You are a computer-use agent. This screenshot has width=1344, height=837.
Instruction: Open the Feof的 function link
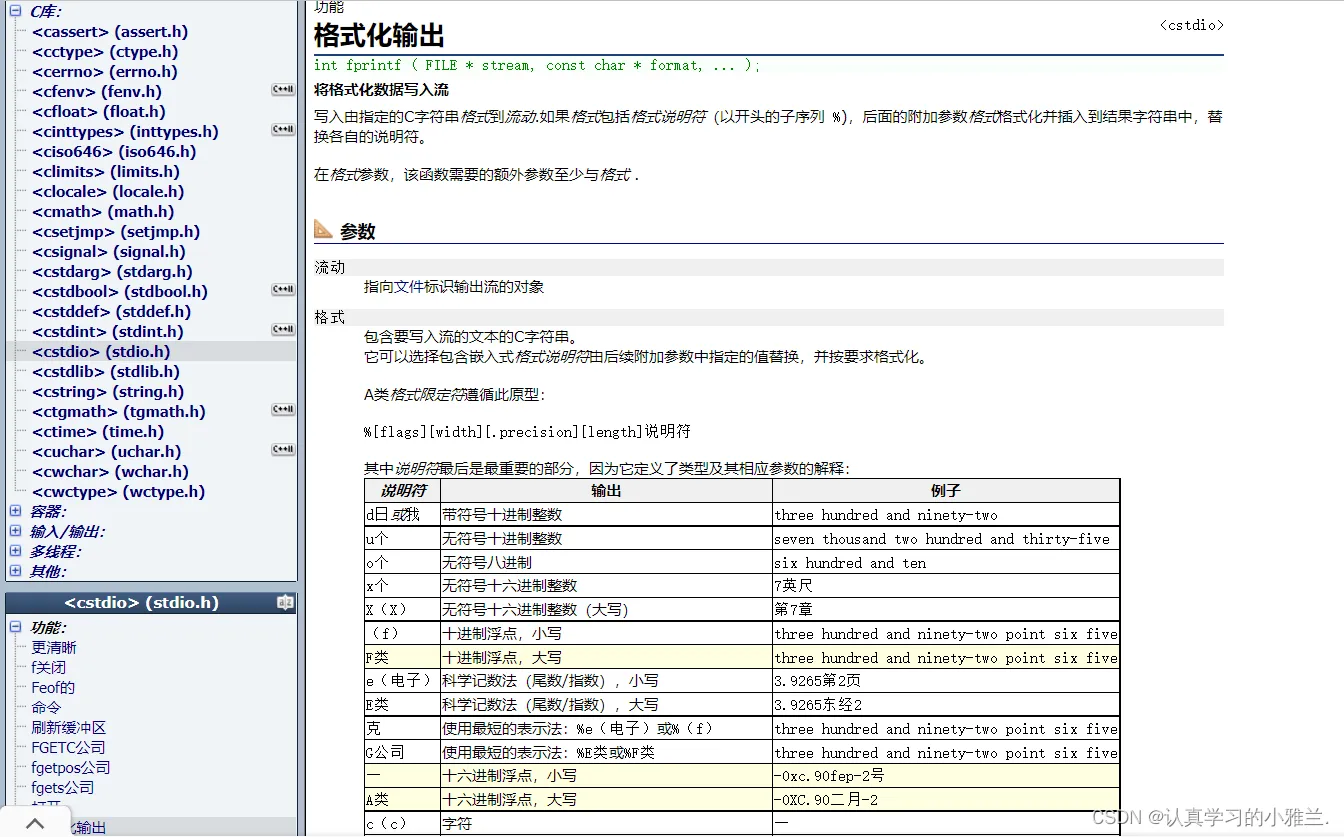click(x=53, y=687)
